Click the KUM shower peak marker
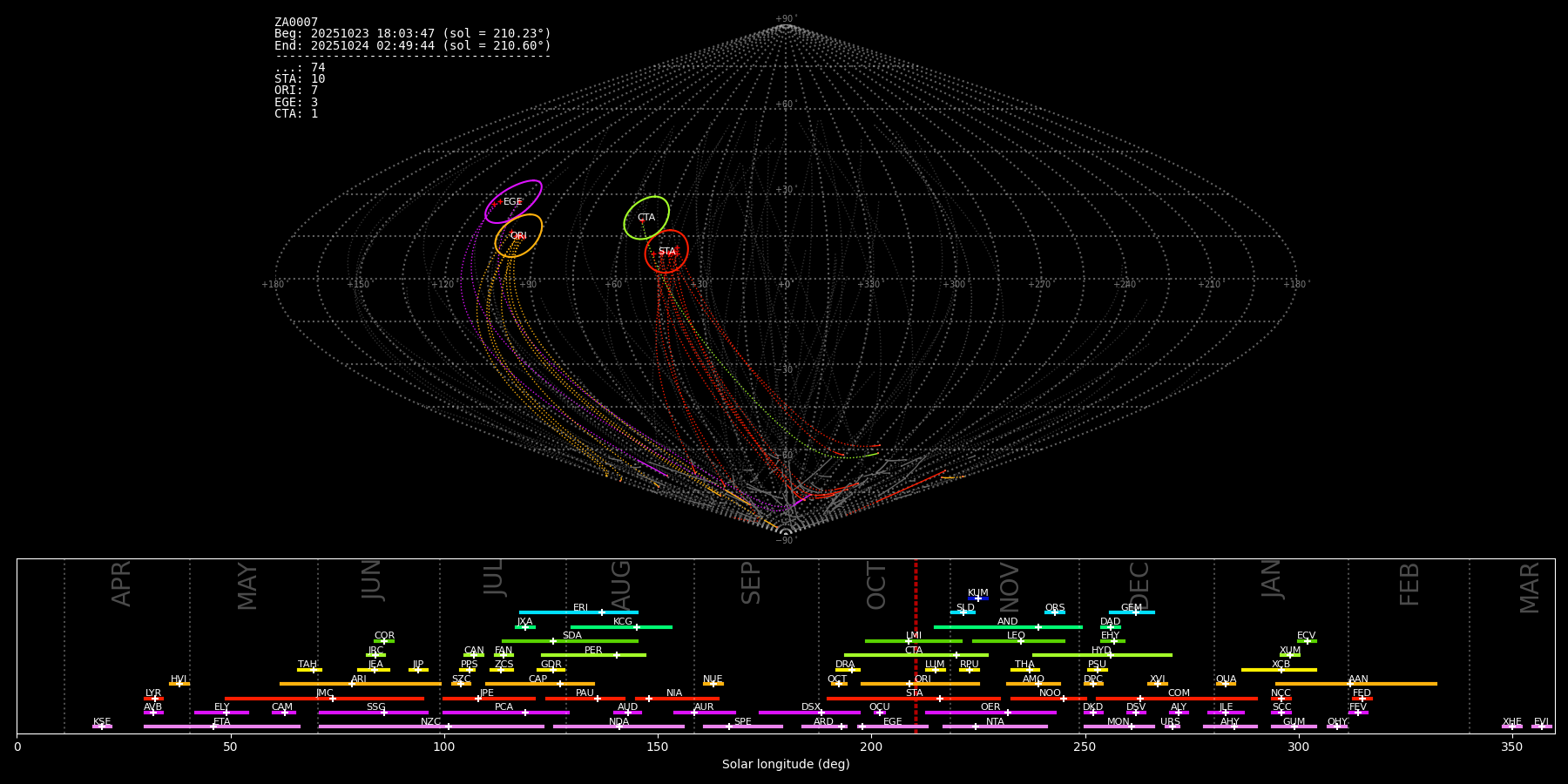Image resolution: width=1568 pixels, height=784 pixels. [x=977, y=598]
